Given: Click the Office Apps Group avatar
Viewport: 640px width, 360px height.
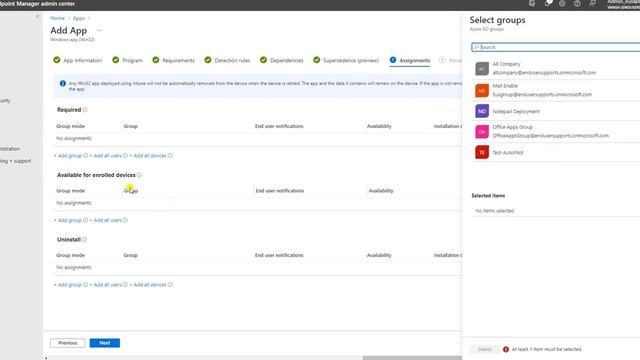Looking at the screenshot, I should (x=482, y=131).
